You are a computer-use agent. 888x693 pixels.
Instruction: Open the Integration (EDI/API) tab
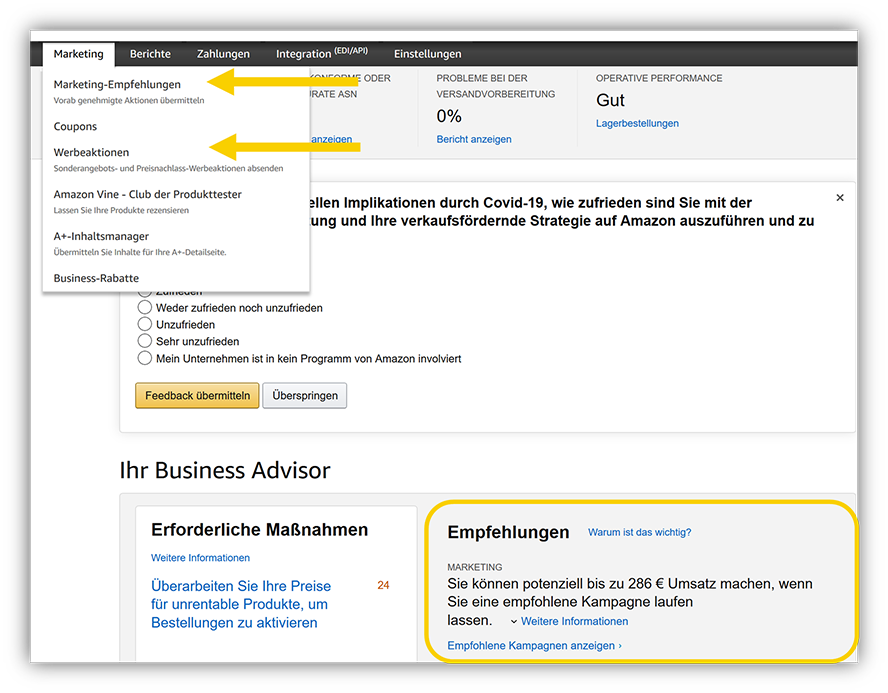point(322,53)
